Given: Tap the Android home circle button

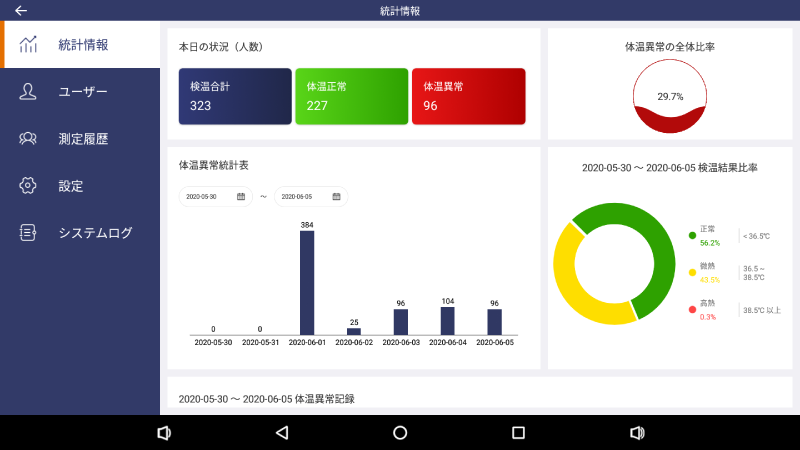Looking at the screenshot, I should 400,433.
